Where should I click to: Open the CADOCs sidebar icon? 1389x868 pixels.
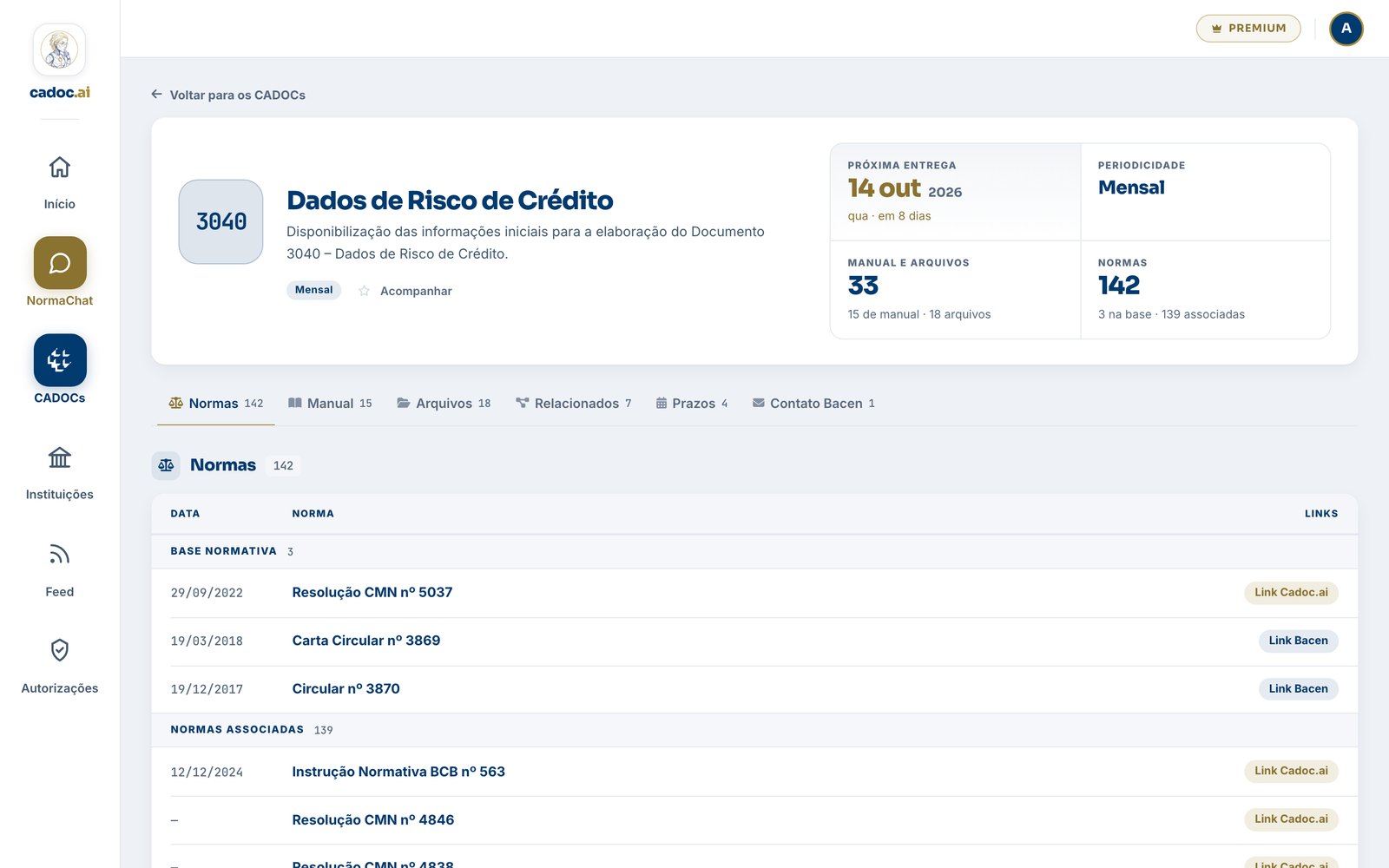click(60, 360)
